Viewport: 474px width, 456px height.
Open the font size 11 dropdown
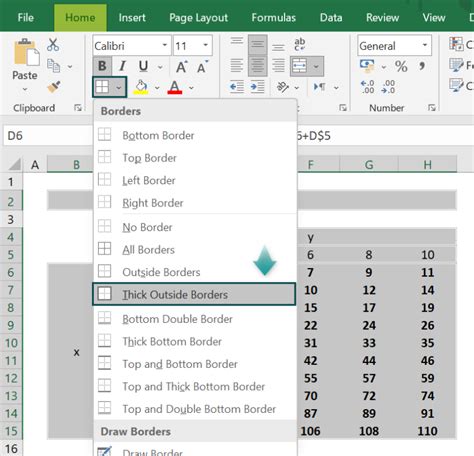pos(205,45)
